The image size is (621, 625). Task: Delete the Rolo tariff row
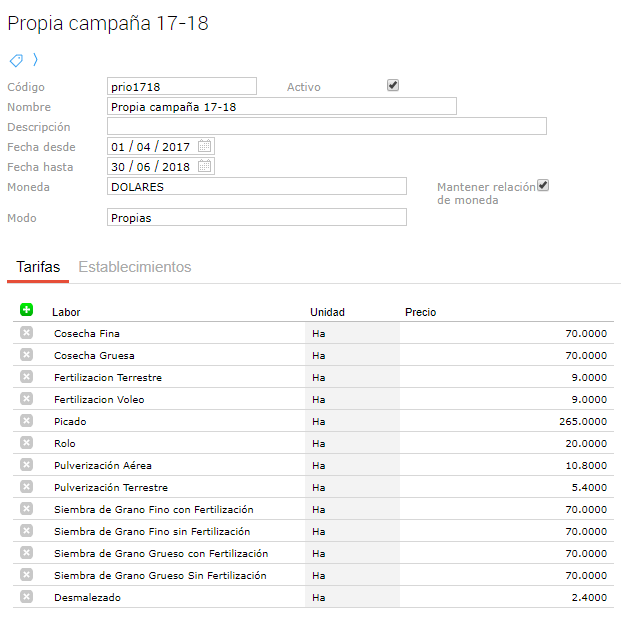pos(26,443)
